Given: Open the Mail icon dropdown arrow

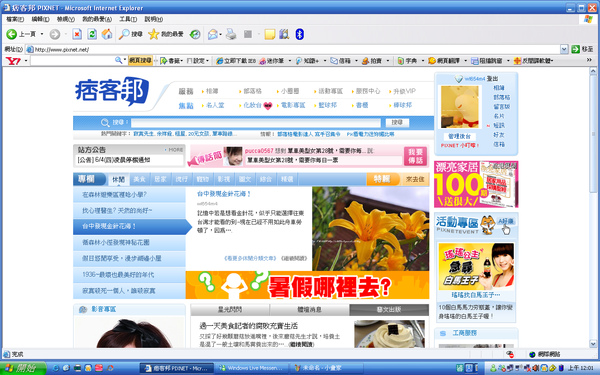Looking at the screenshot, I should (220, 34).
